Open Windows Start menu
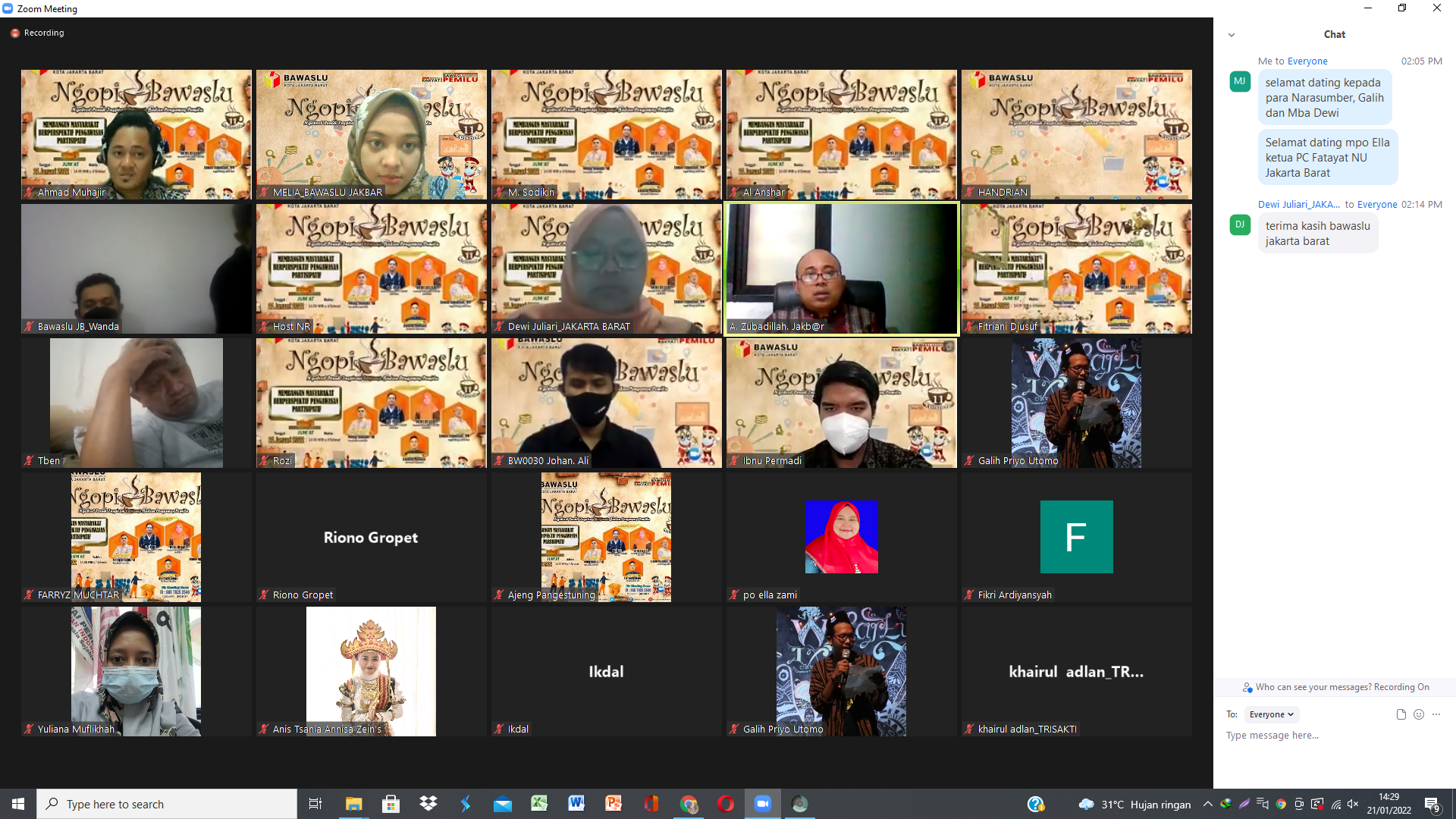1456x819 pixels. (x=18, y=804)
